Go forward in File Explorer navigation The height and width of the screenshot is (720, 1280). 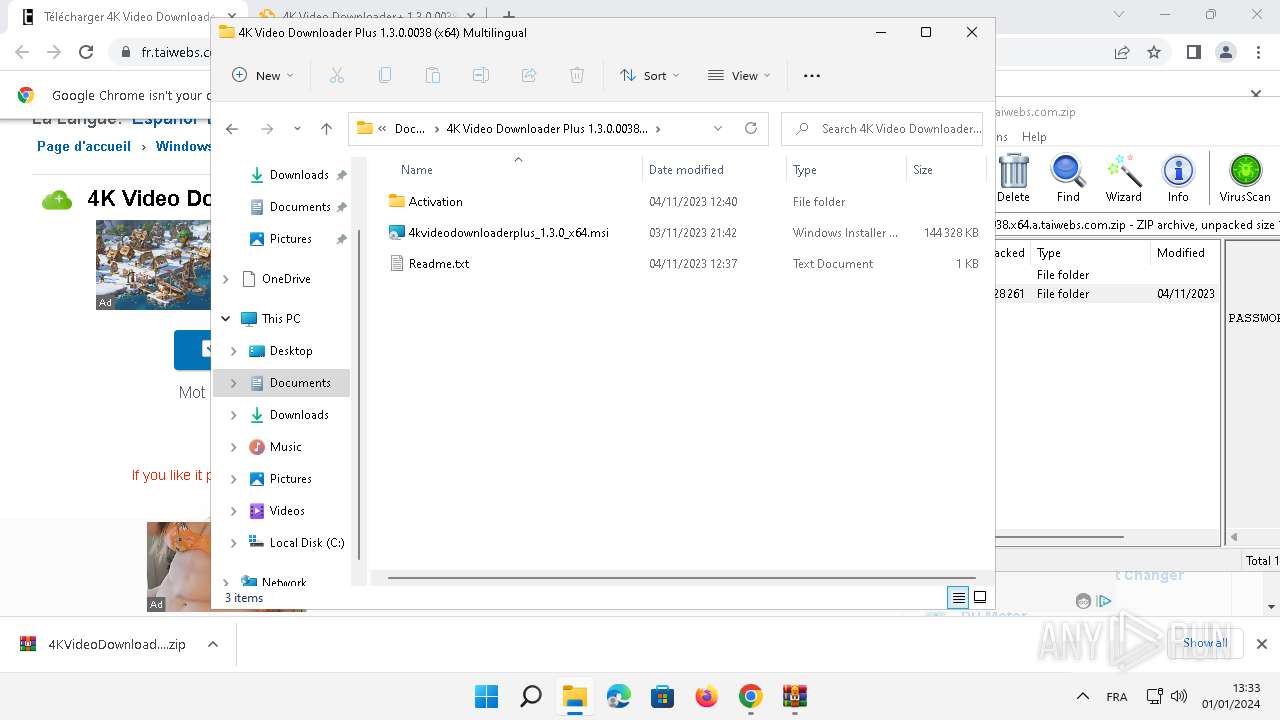[267, 128]
